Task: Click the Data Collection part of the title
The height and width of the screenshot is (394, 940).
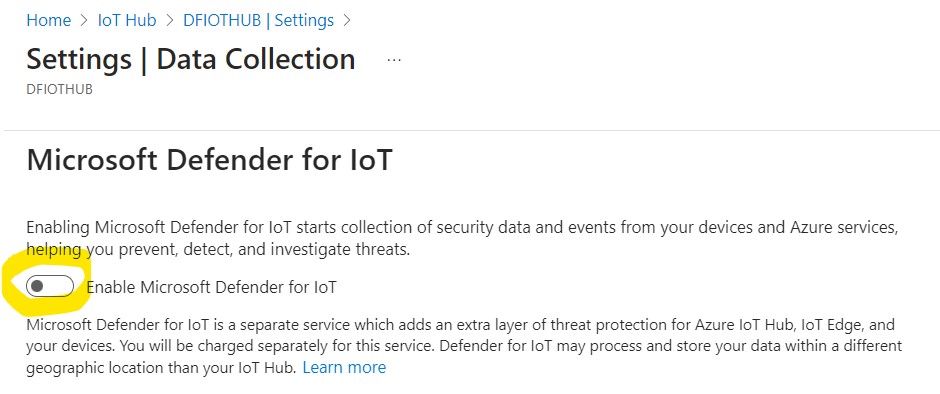Action: (256, 59)
